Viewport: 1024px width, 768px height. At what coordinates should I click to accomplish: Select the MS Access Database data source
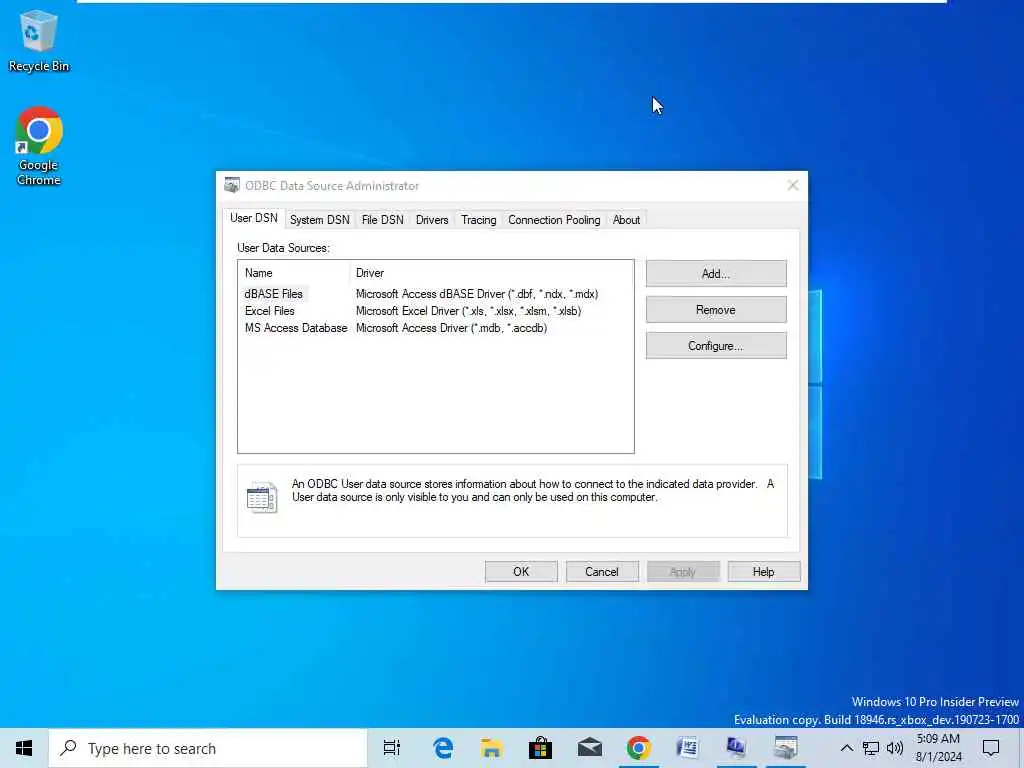click(x=296, y=328)
